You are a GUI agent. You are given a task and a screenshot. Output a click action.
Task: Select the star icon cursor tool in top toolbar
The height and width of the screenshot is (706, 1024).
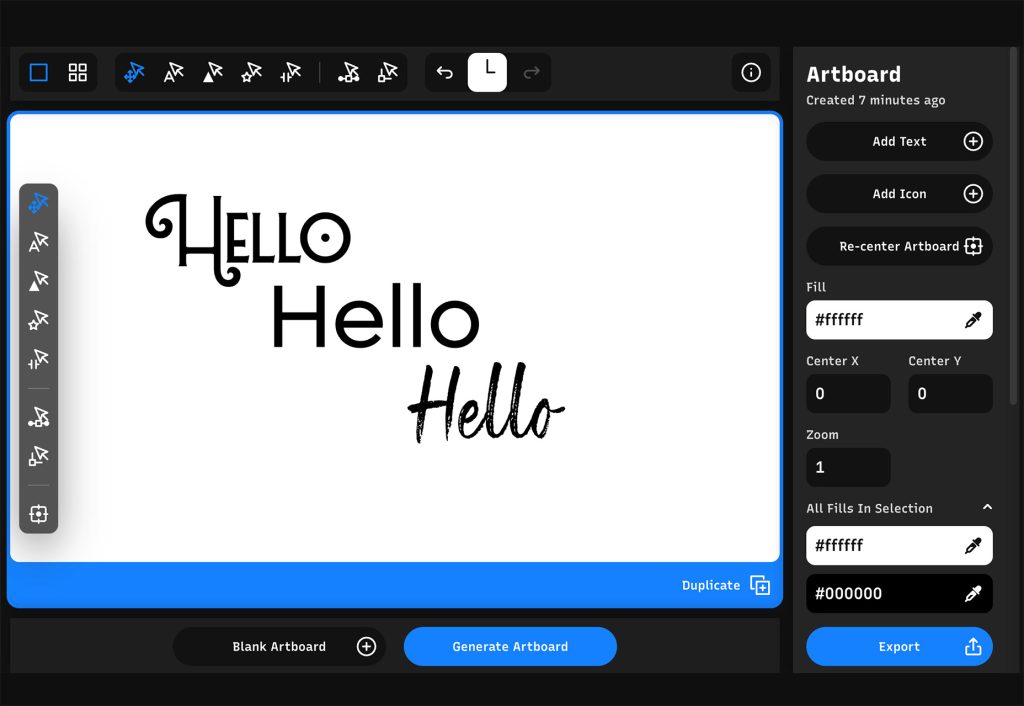point(251,72)
